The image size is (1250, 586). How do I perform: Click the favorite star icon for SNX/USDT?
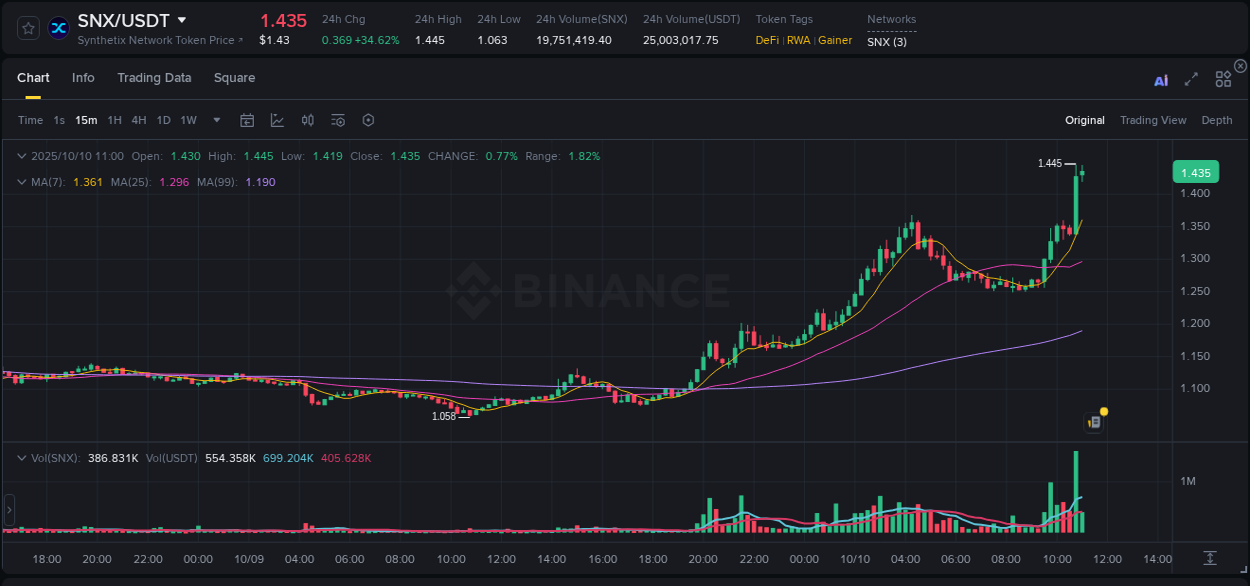tap(27, 27)
